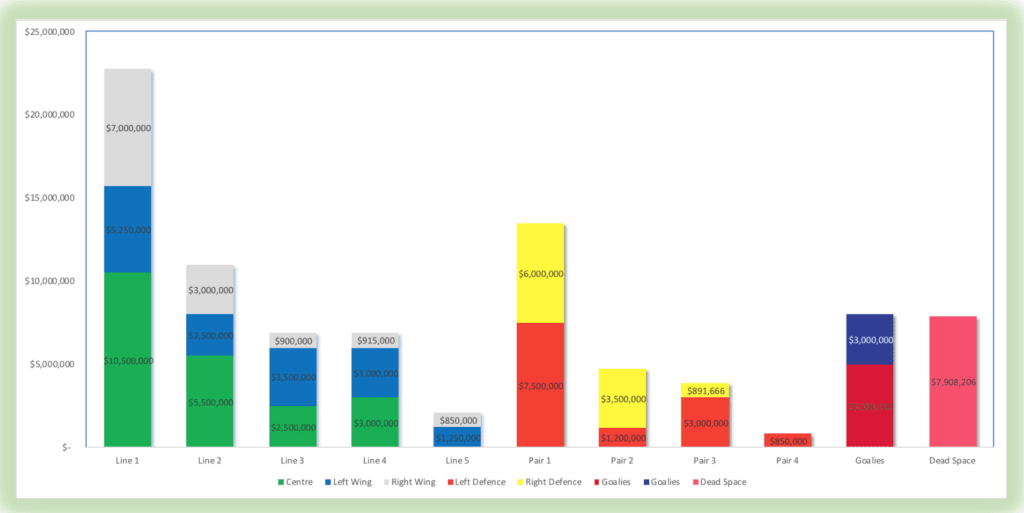
Task: Select the Dead Space legend entry
Action: [722, 482]
